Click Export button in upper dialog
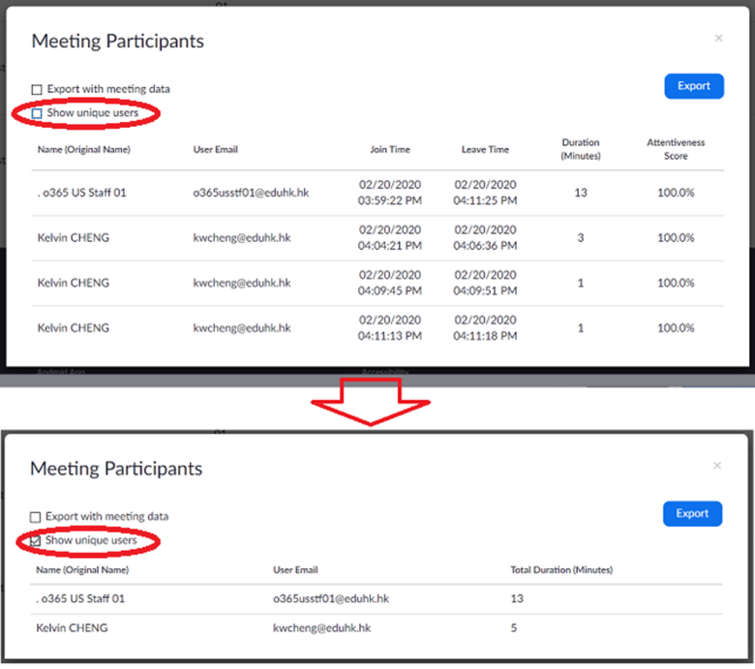Viewport: 755px width, 669px height. 694,86
